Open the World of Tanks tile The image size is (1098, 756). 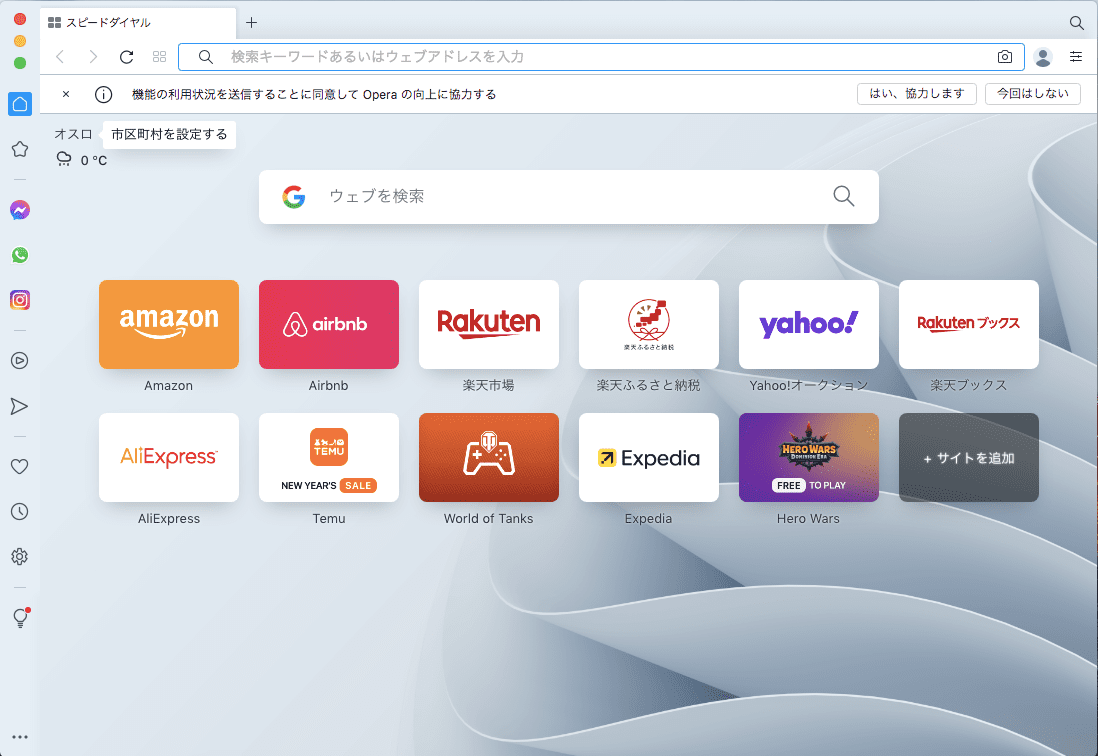coord(489,458)
